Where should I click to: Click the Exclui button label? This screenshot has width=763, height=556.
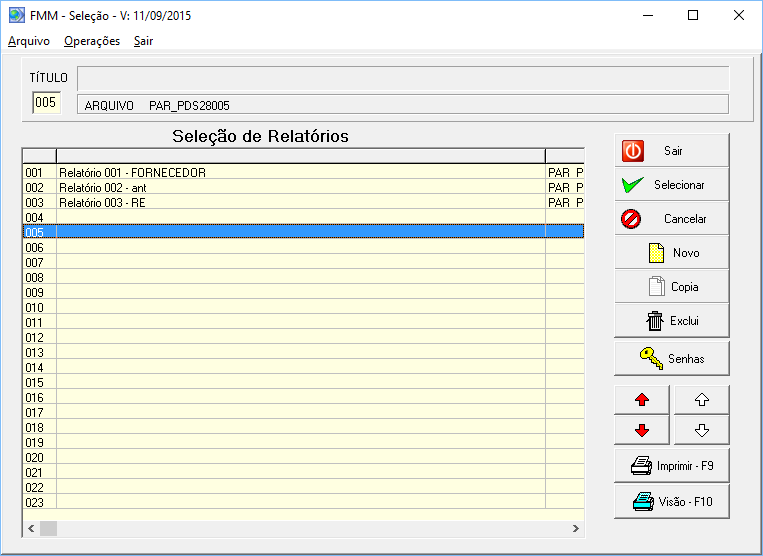[x=684, y=321]
